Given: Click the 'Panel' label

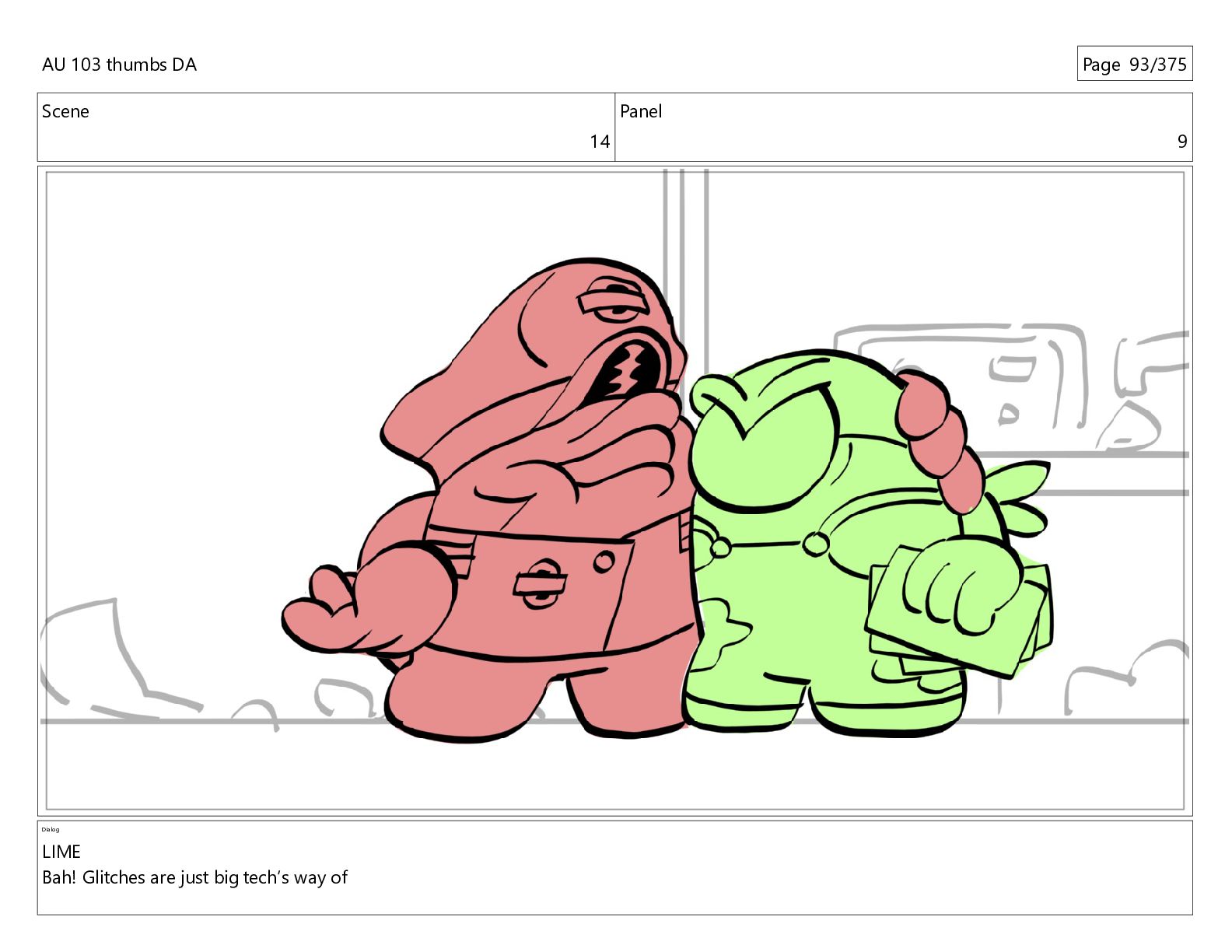Looking at the screenshot, I should tap(641, 111).
